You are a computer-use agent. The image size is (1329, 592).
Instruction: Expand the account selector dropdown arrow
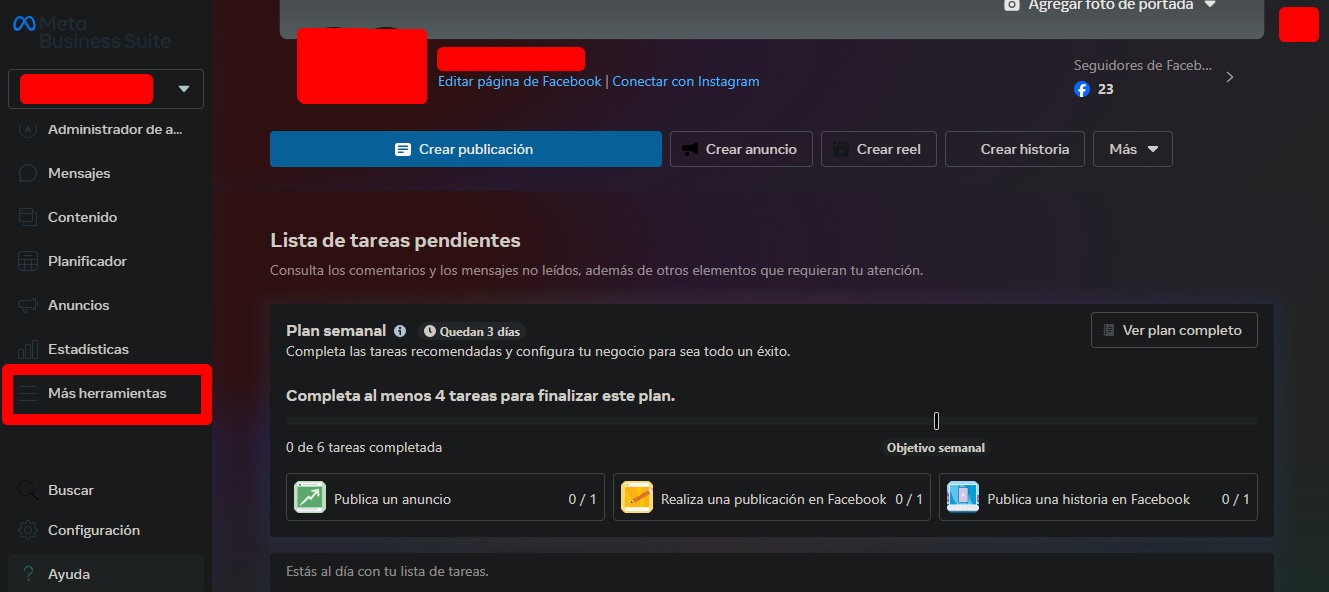point(184,89)
